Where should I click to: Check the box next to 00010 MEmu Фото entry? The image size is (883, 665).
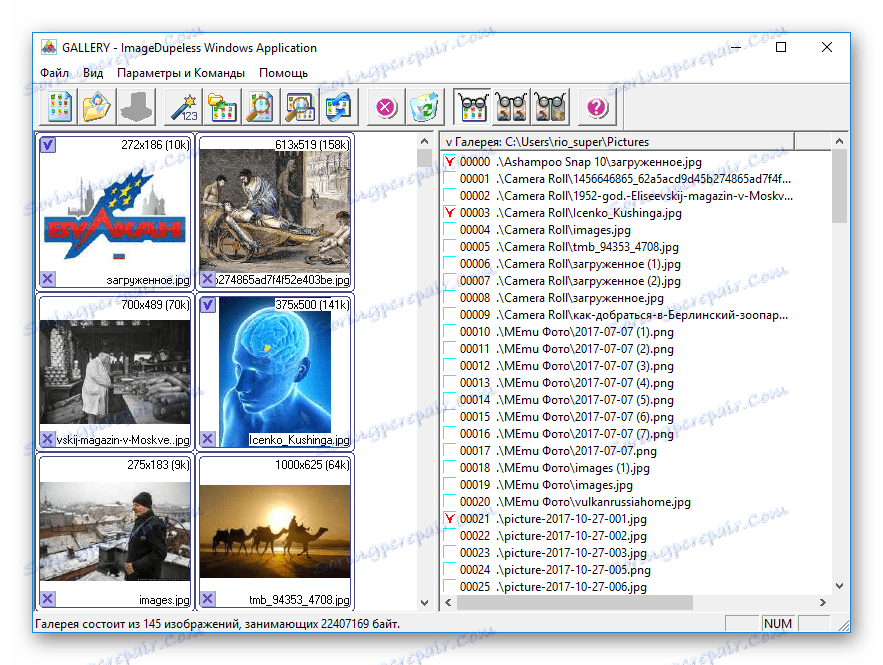[x=449, y=331]
